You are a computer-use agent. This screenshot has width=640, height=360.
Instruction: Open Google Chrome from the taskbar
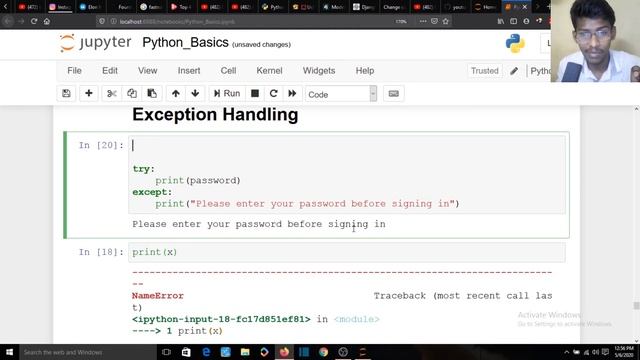tap(324, 352)
